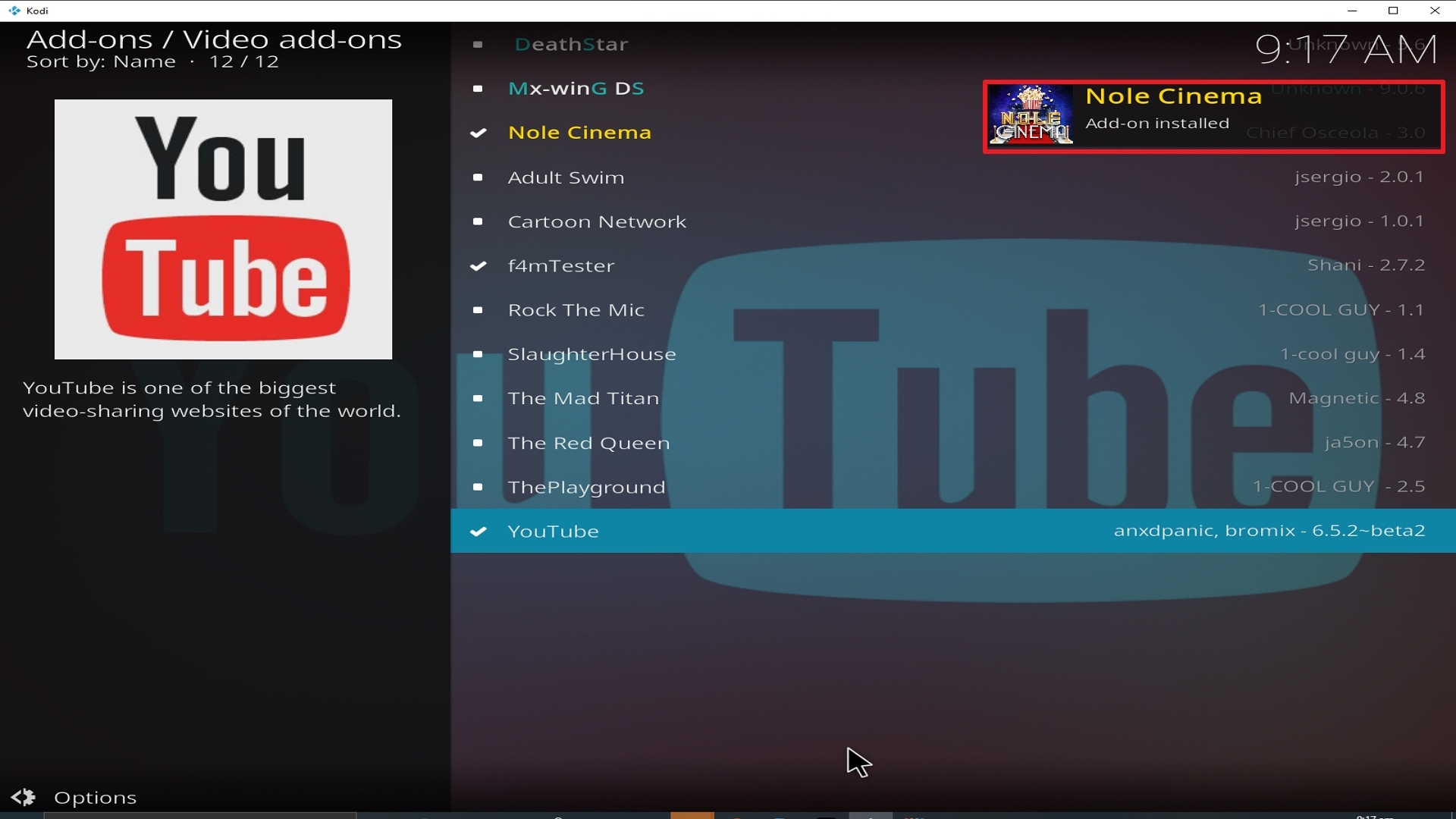The width and height of the screenshot is (1456, 819).
Task: Click the bullet icon beside DeathStar
Action: (478, 44)
